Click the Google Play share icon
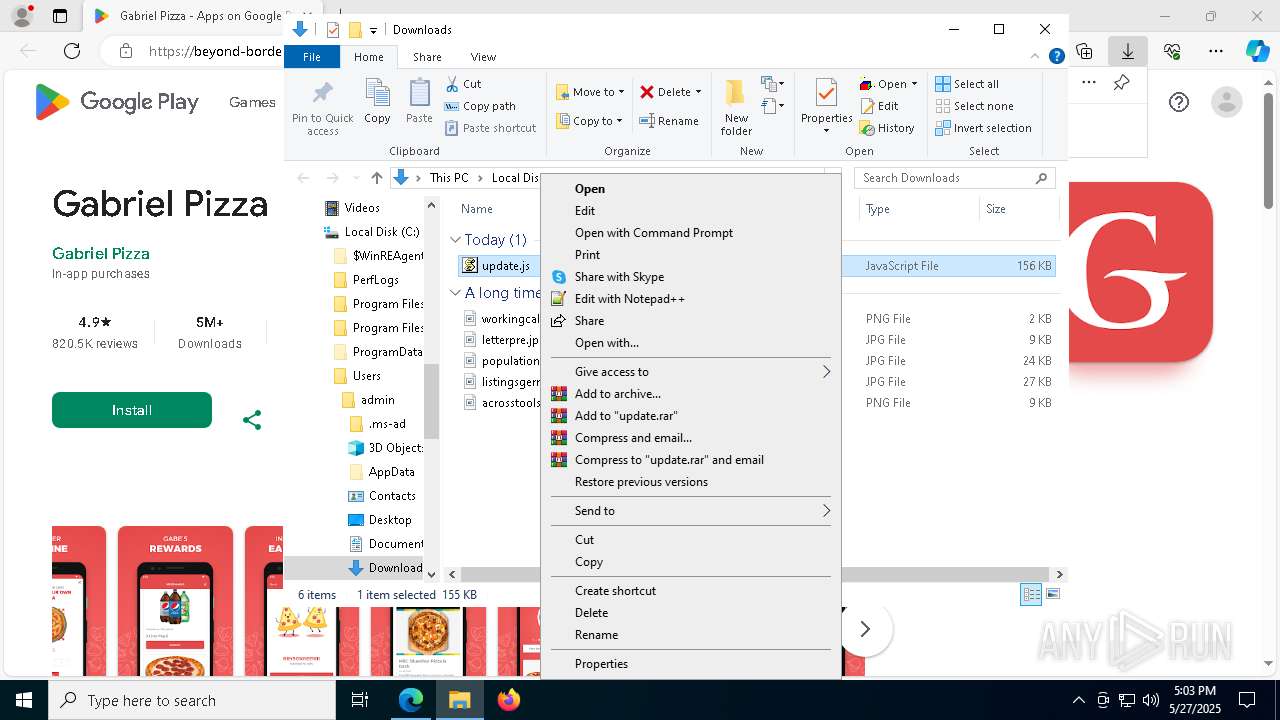This screenshot has width=1280, height=720. pyautogui.click(x=252, y=420)
